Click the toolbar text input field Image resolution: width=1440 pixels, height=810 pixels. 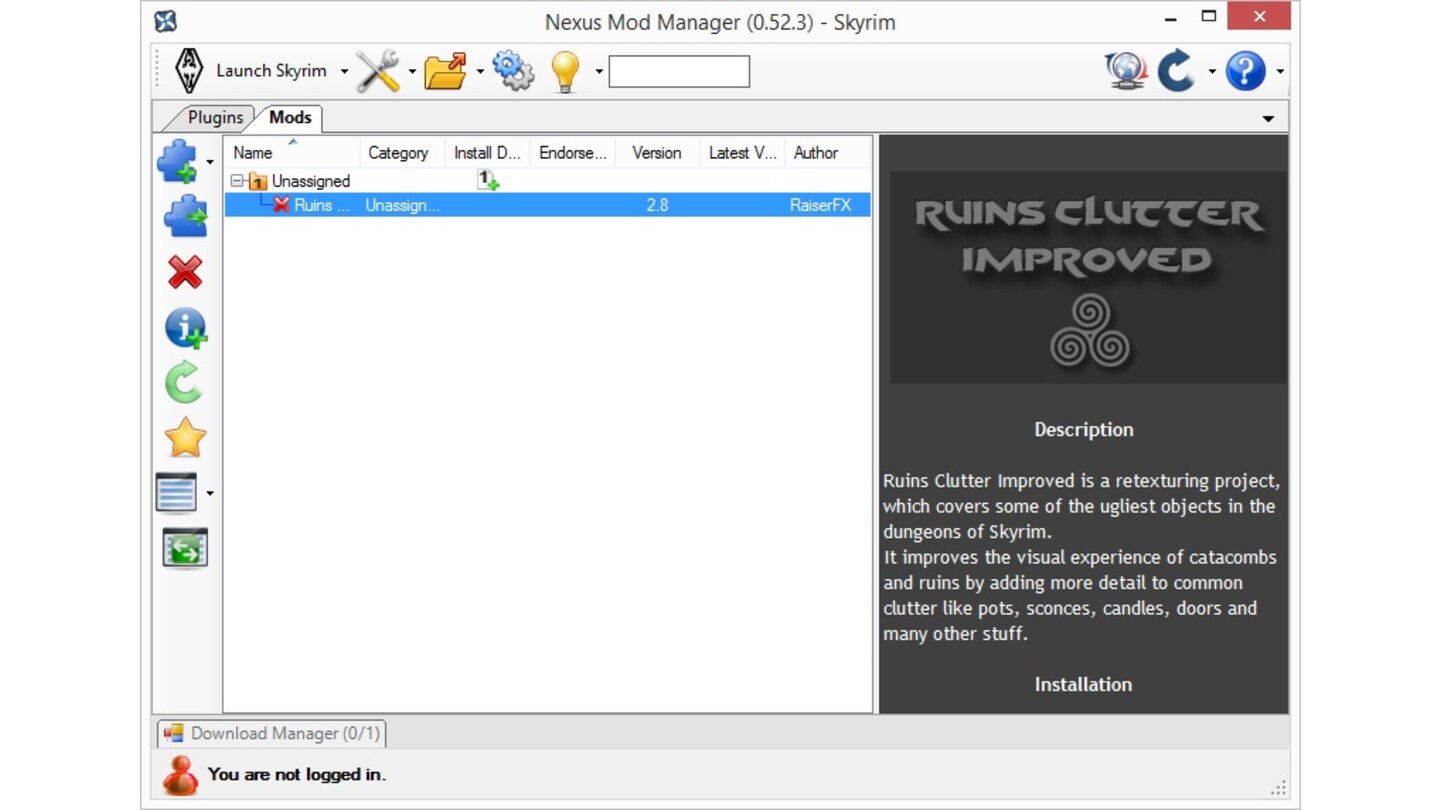coord(679,71)
